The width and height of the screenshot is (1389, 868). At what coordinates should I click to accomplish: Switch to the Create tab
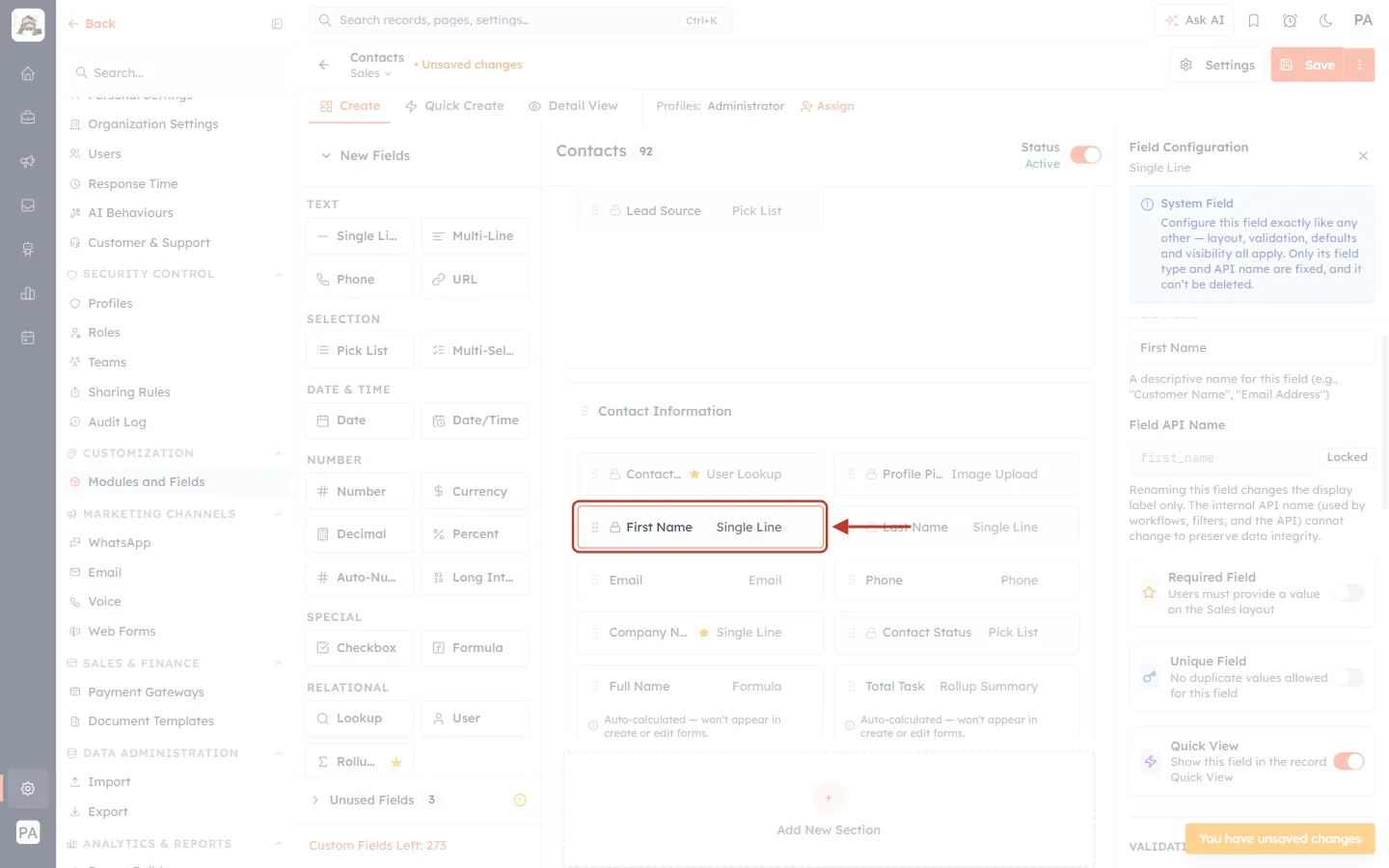pos(350,106)
